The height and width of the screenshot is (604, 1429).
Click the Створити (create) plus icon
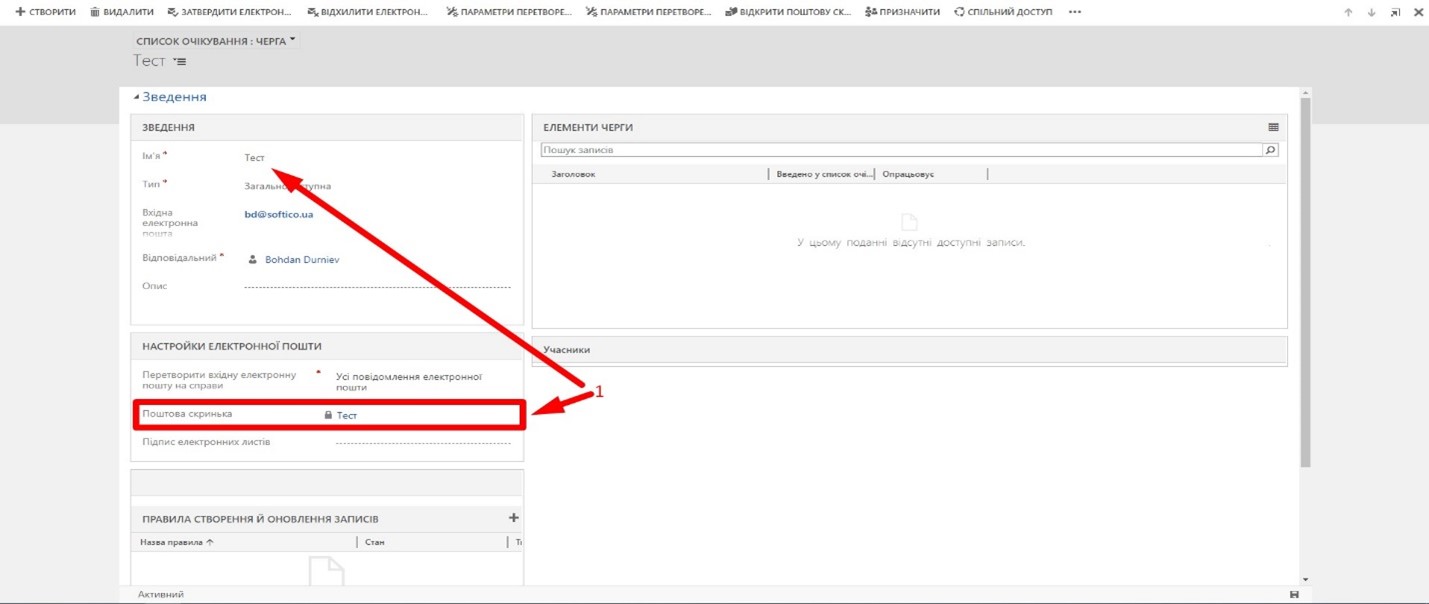click(19, 12)
